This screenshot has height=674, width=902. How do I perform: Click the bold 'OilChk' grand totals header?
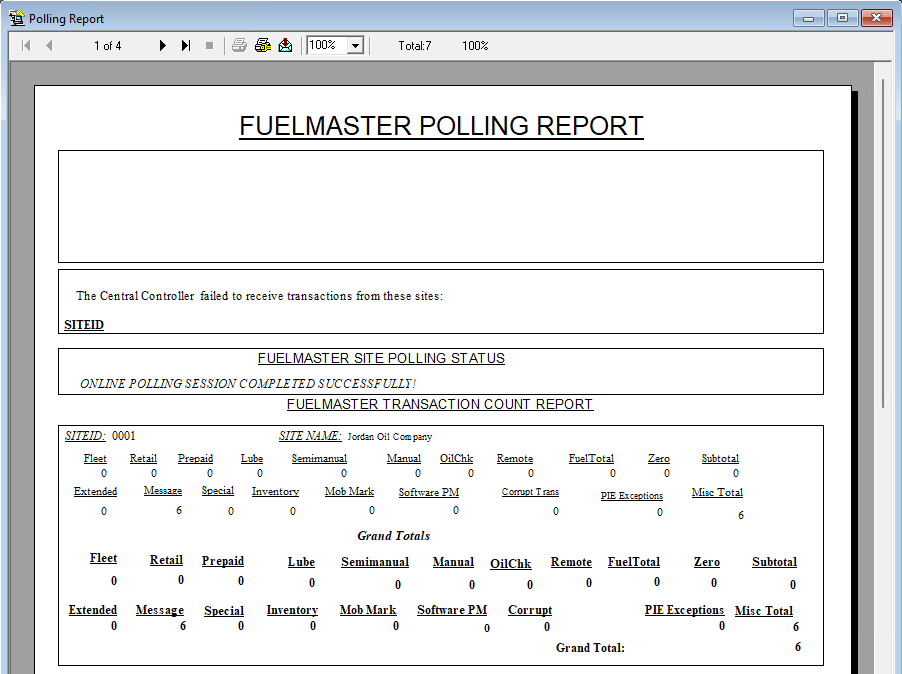point(511,564)
